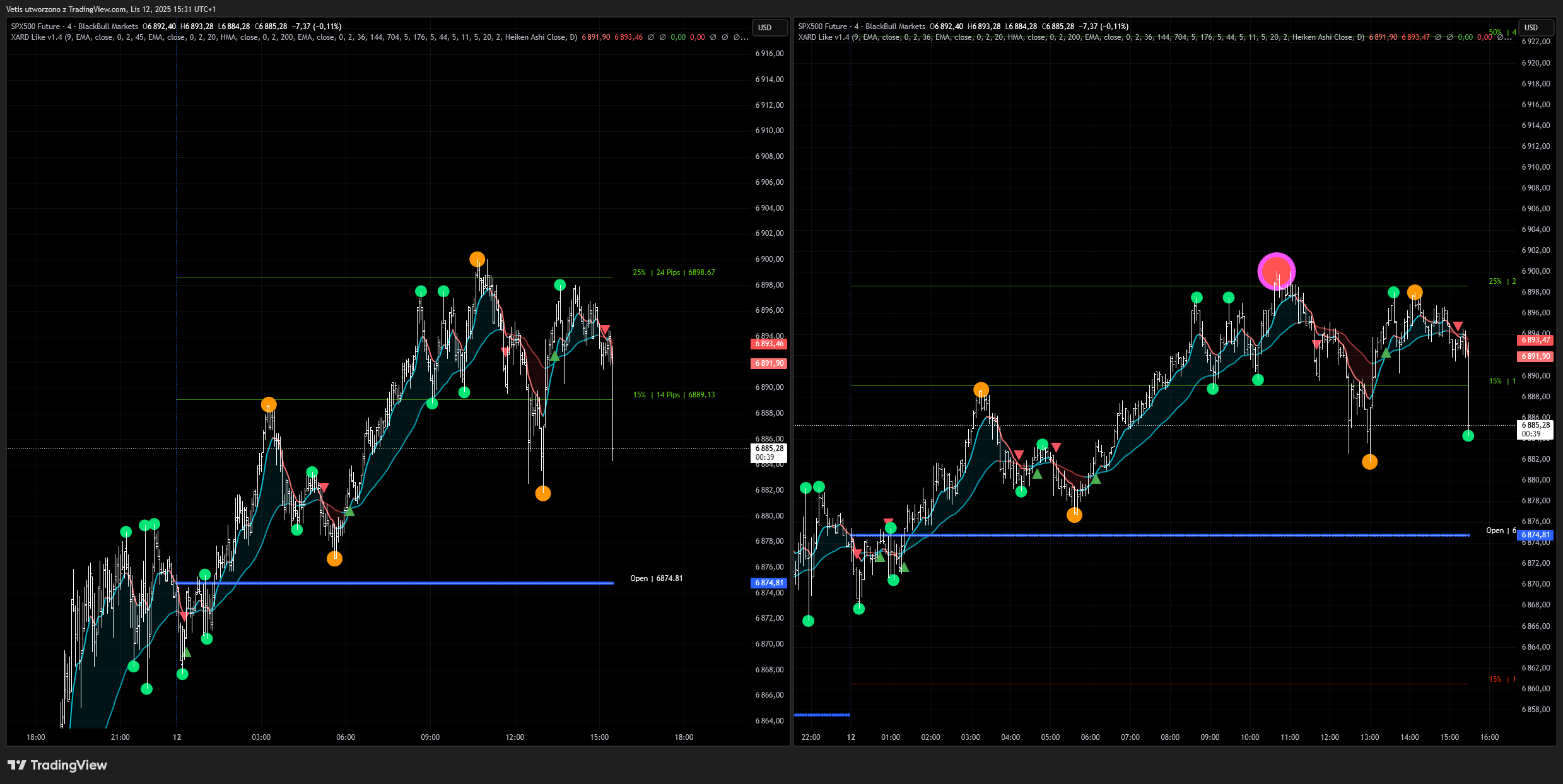Click the XARD Like v1.4 legend in right chart
Viewport: 1563px width, 784px height.
823,37
